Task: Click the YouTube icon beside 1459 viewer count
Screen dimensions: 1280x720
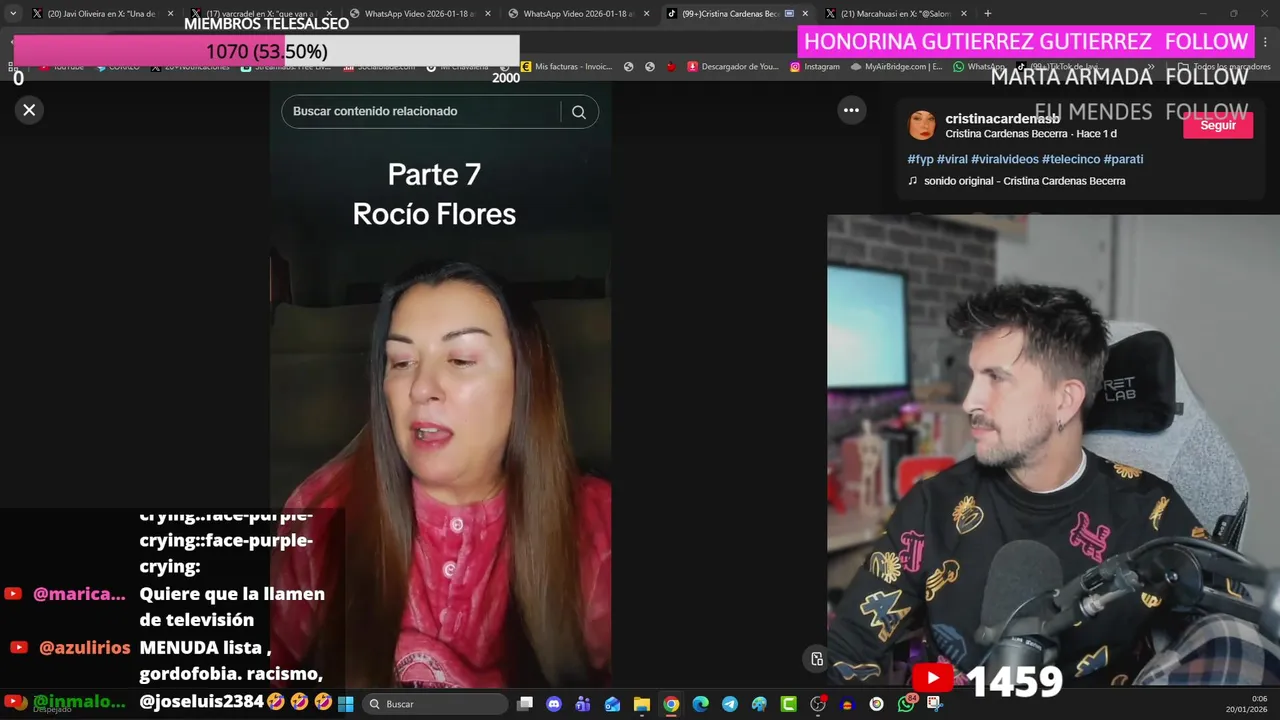Action: (x=932, y=679)
